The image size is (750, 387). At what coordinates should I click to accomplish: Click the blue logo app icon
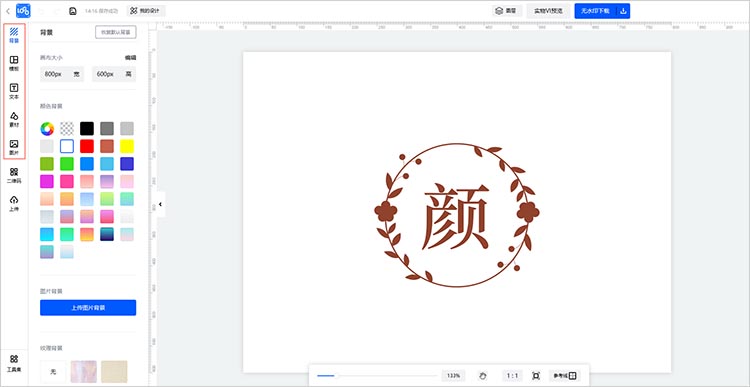click(23, 11)
